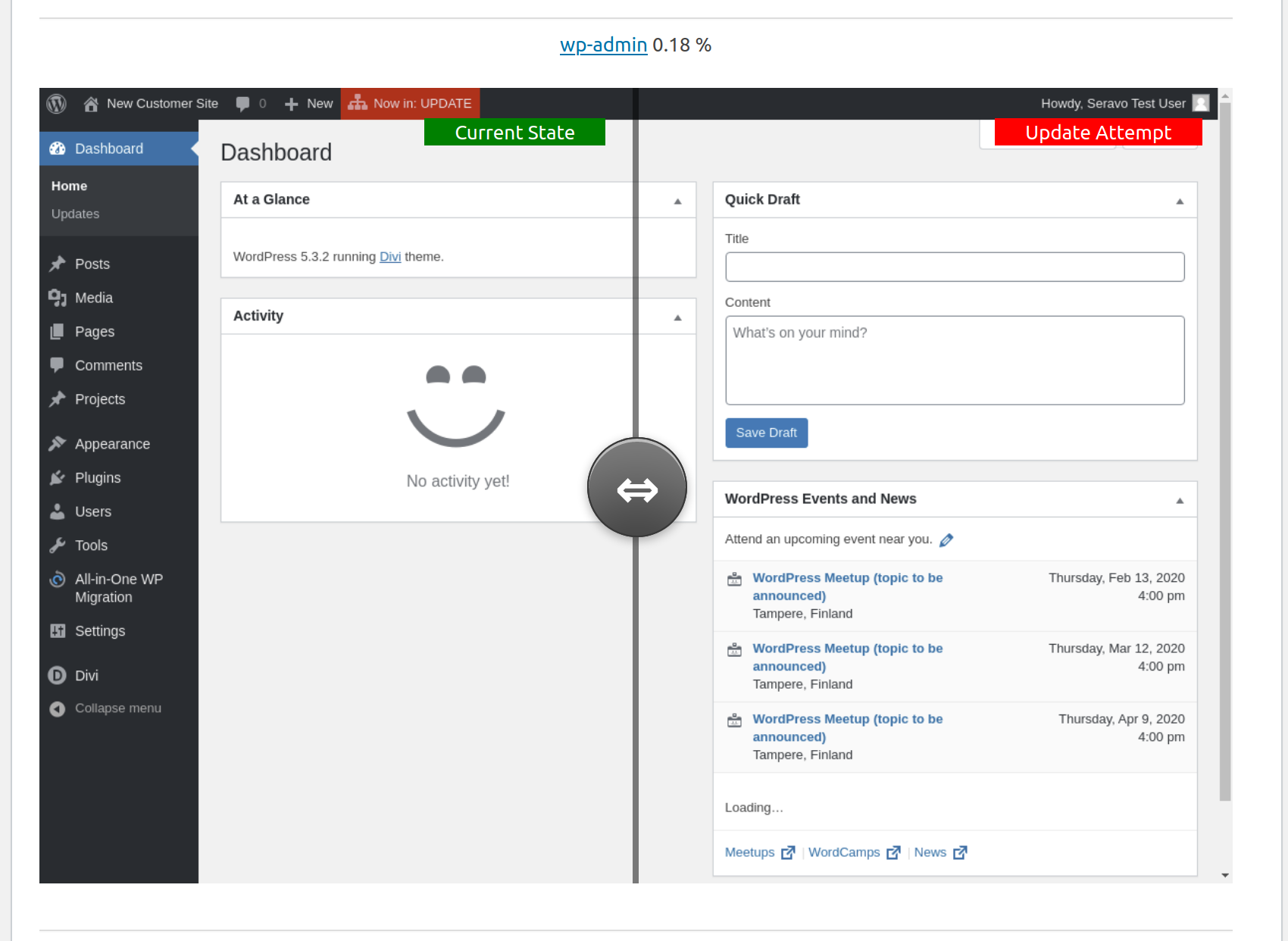This screenshot has width=1288, height=941.
Task: Collapse the Activity panel
Action: [x=678, y=318]
